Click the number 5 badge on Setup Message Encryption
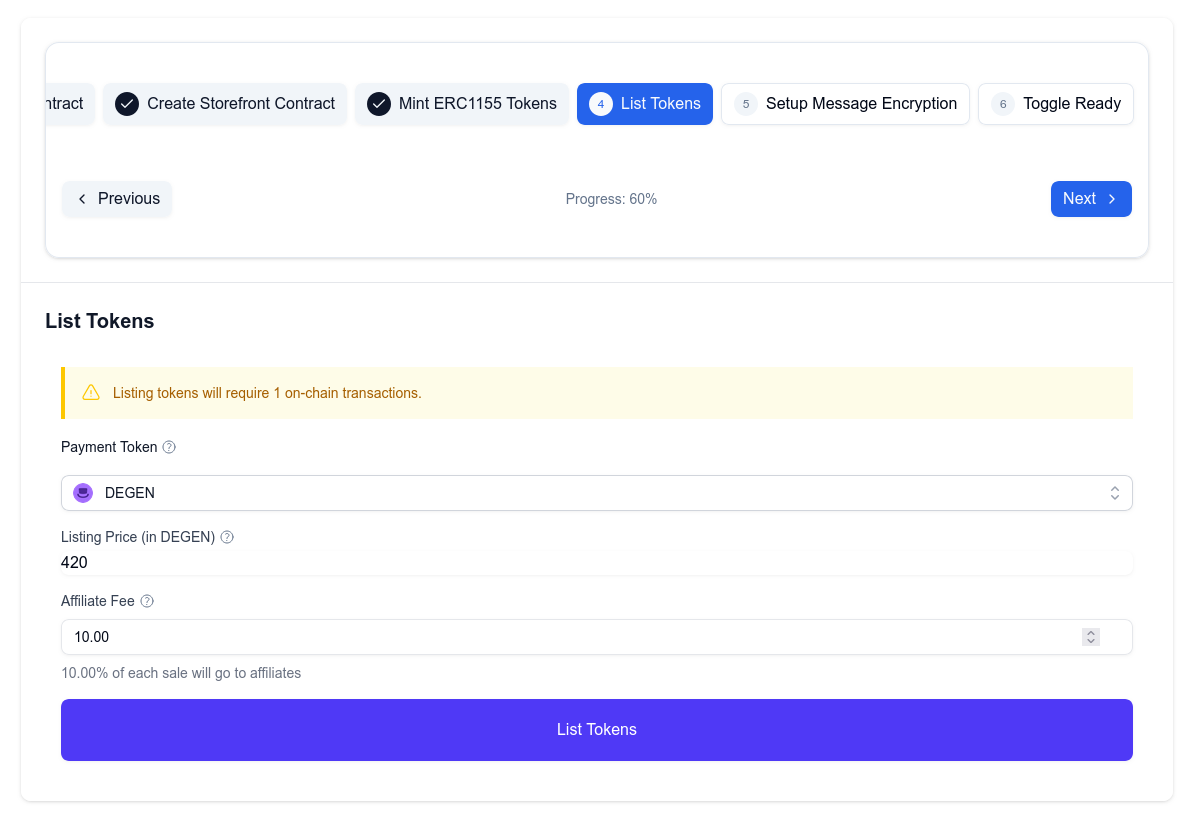 coord(745,103)
